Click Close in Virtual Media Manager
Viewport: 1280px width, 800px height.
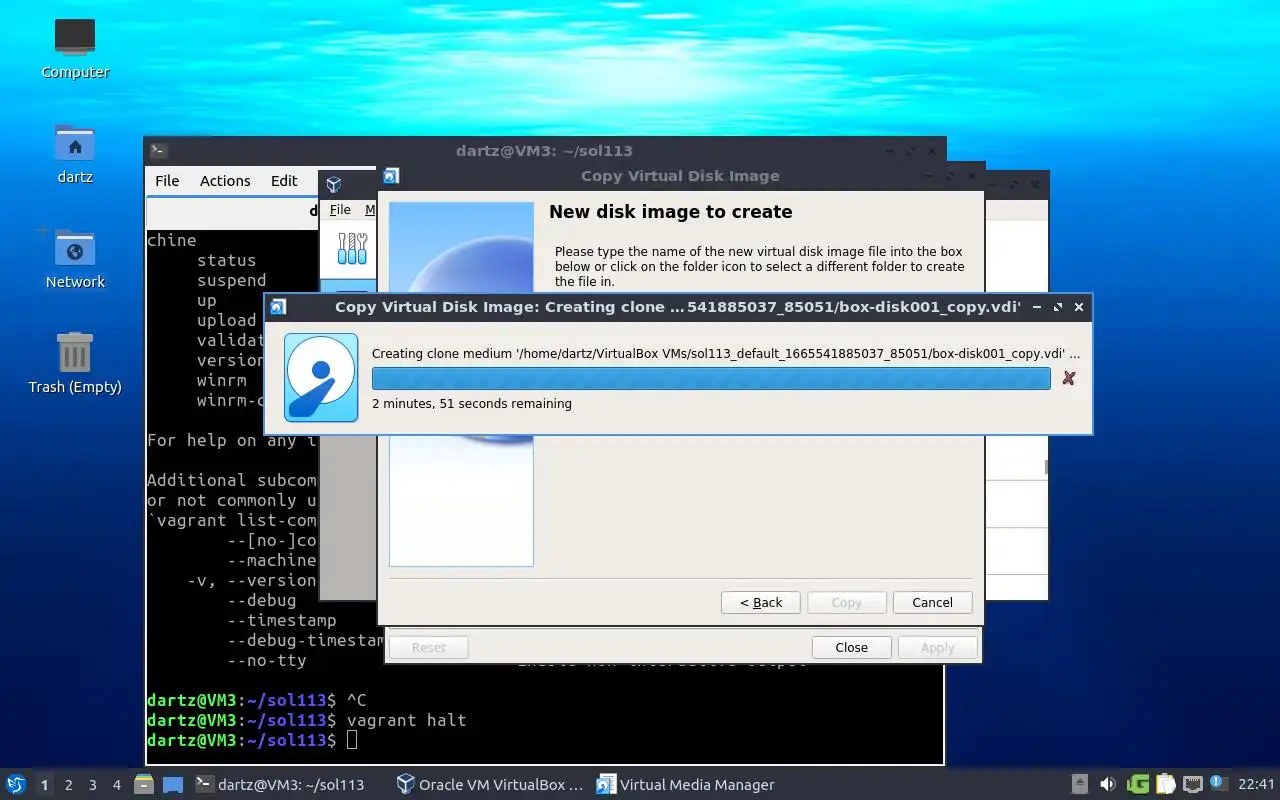pyautogui.click(x=851, y=647)
